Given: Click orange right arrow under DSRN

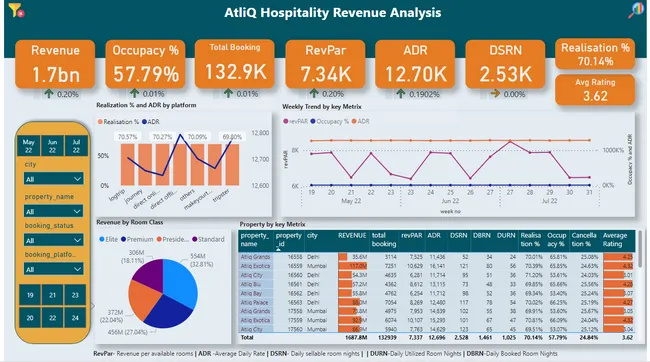Looking at the screenshot, I should (495, 94).
